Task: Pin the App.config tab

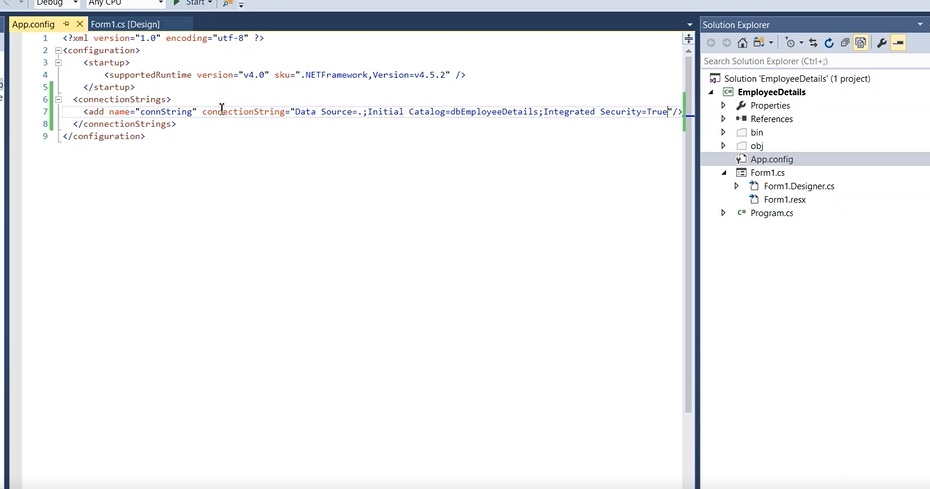Action: (66, 24)
